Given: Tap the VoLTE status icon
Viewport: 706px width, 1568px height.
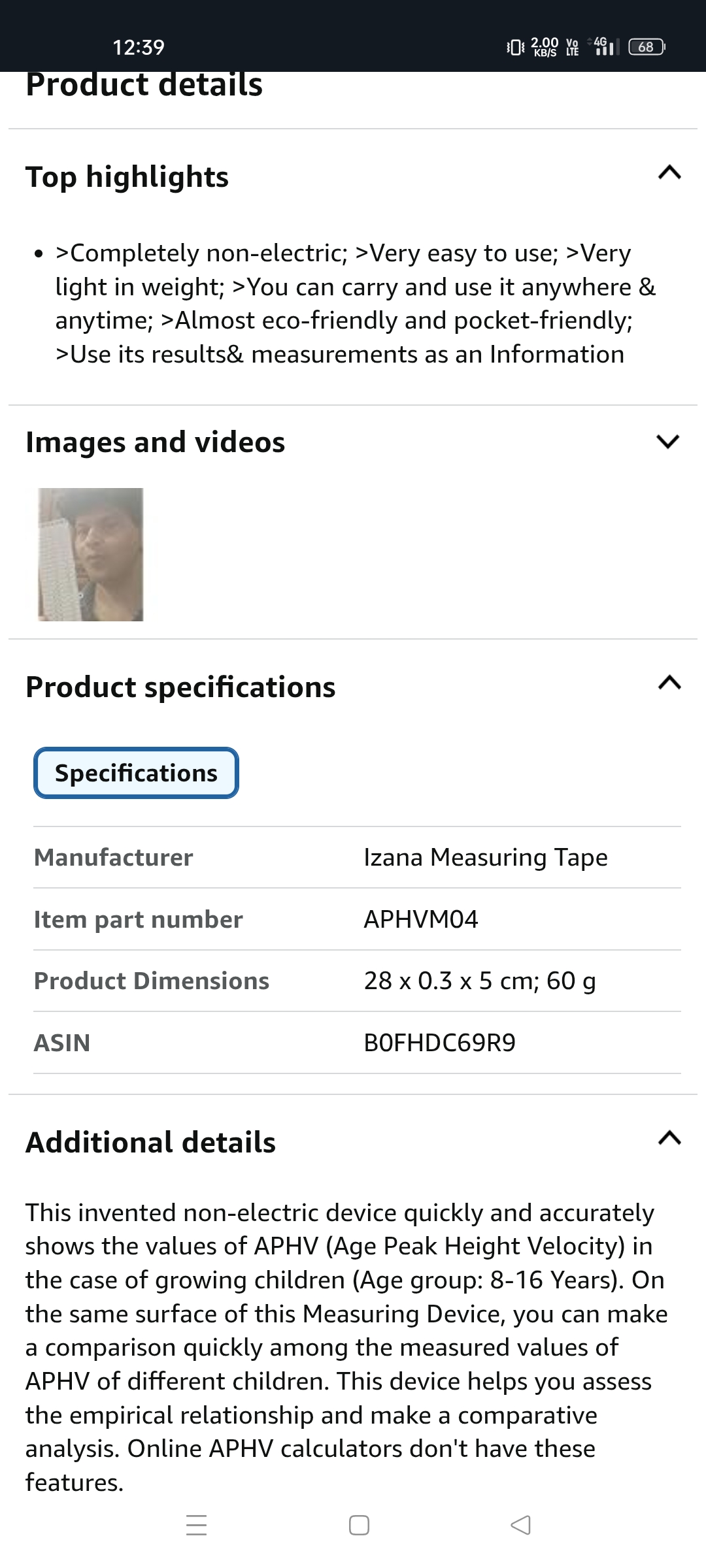Looking at the screenshot, I should pos(573,47).
